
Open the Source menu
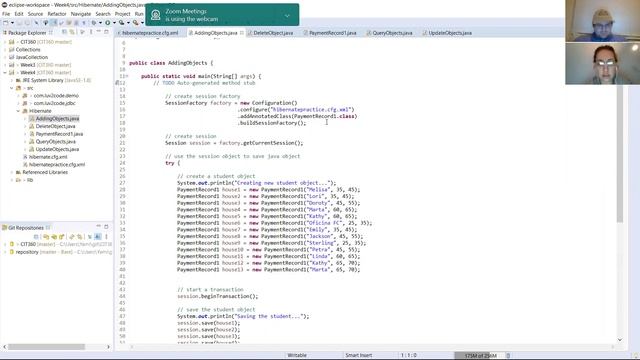click(x=35, y=14)
